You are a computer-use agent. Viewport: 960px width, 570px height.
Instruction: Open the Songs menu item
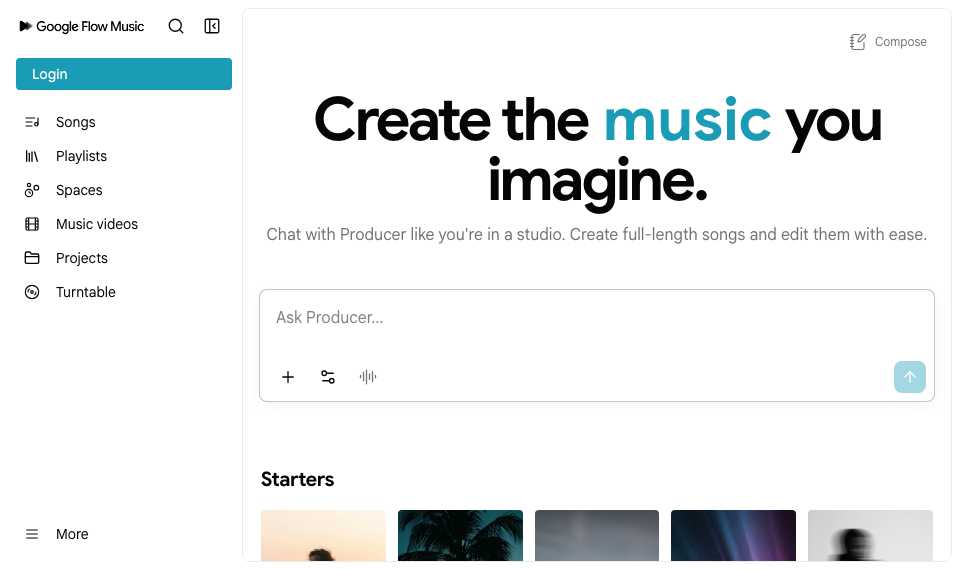click(76, 122)
